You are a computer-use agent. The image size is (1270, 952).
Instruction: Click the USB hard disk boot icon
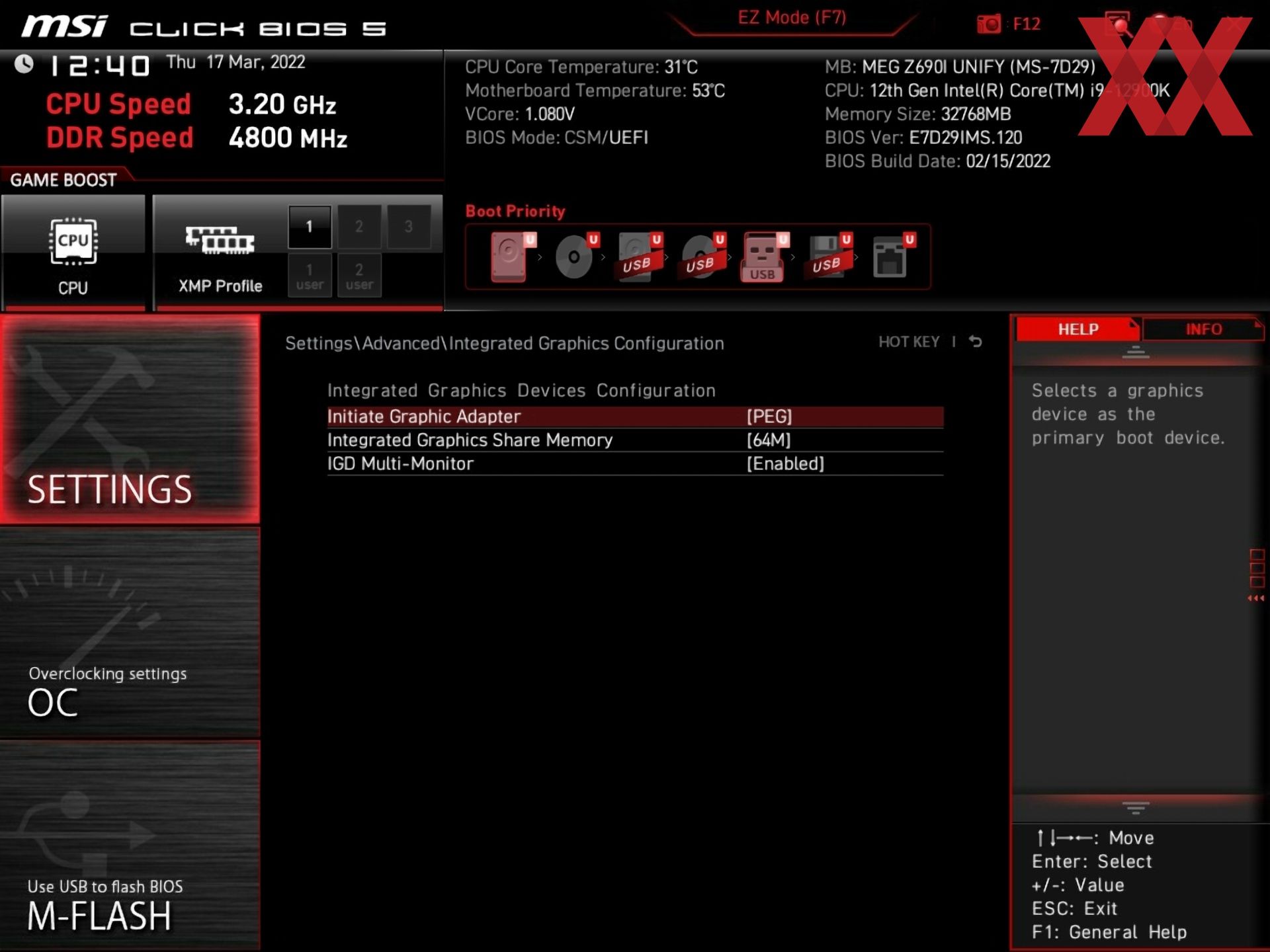click(639, 257)
